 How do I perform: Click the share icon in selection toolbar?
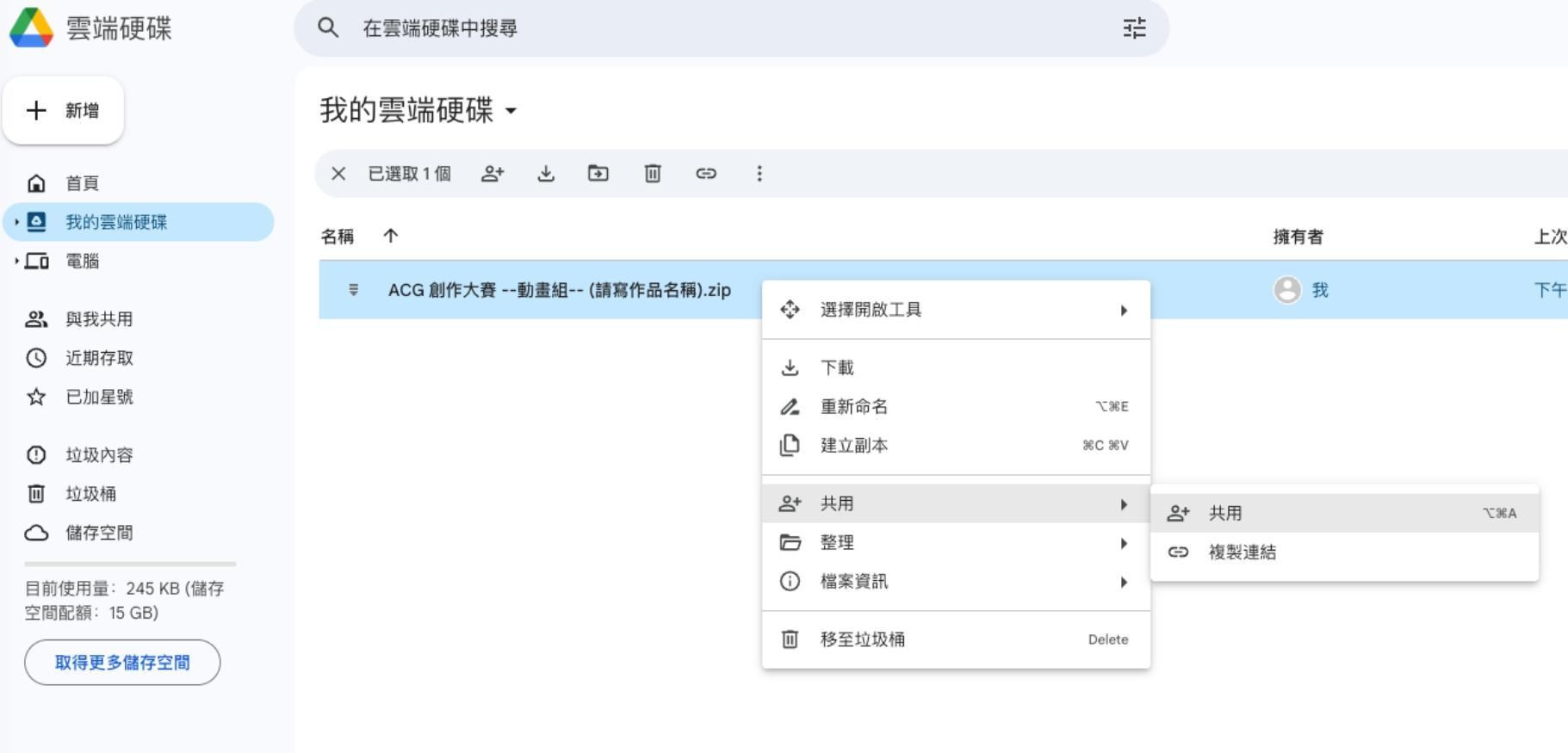[x=493, y=174]
